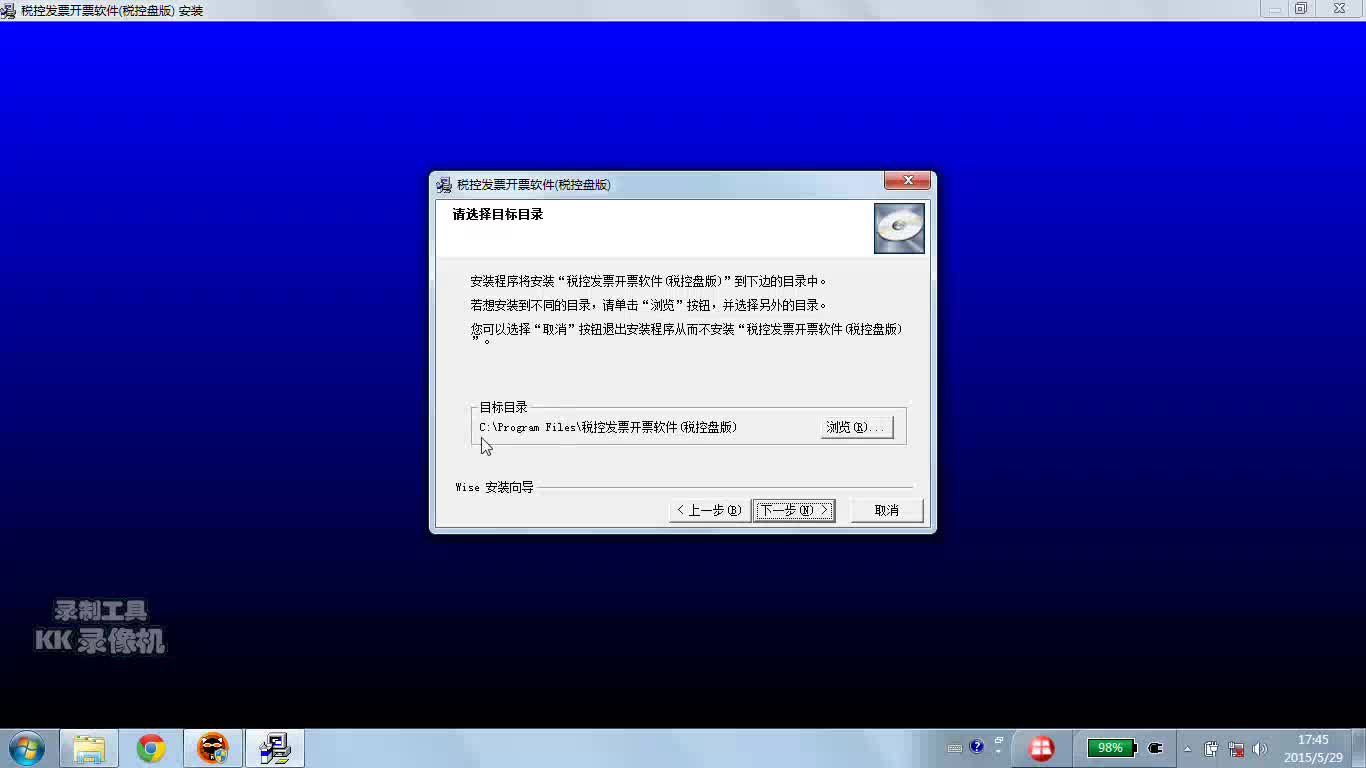Open Windows Explorer from the taskbar

tap(88, 747)
